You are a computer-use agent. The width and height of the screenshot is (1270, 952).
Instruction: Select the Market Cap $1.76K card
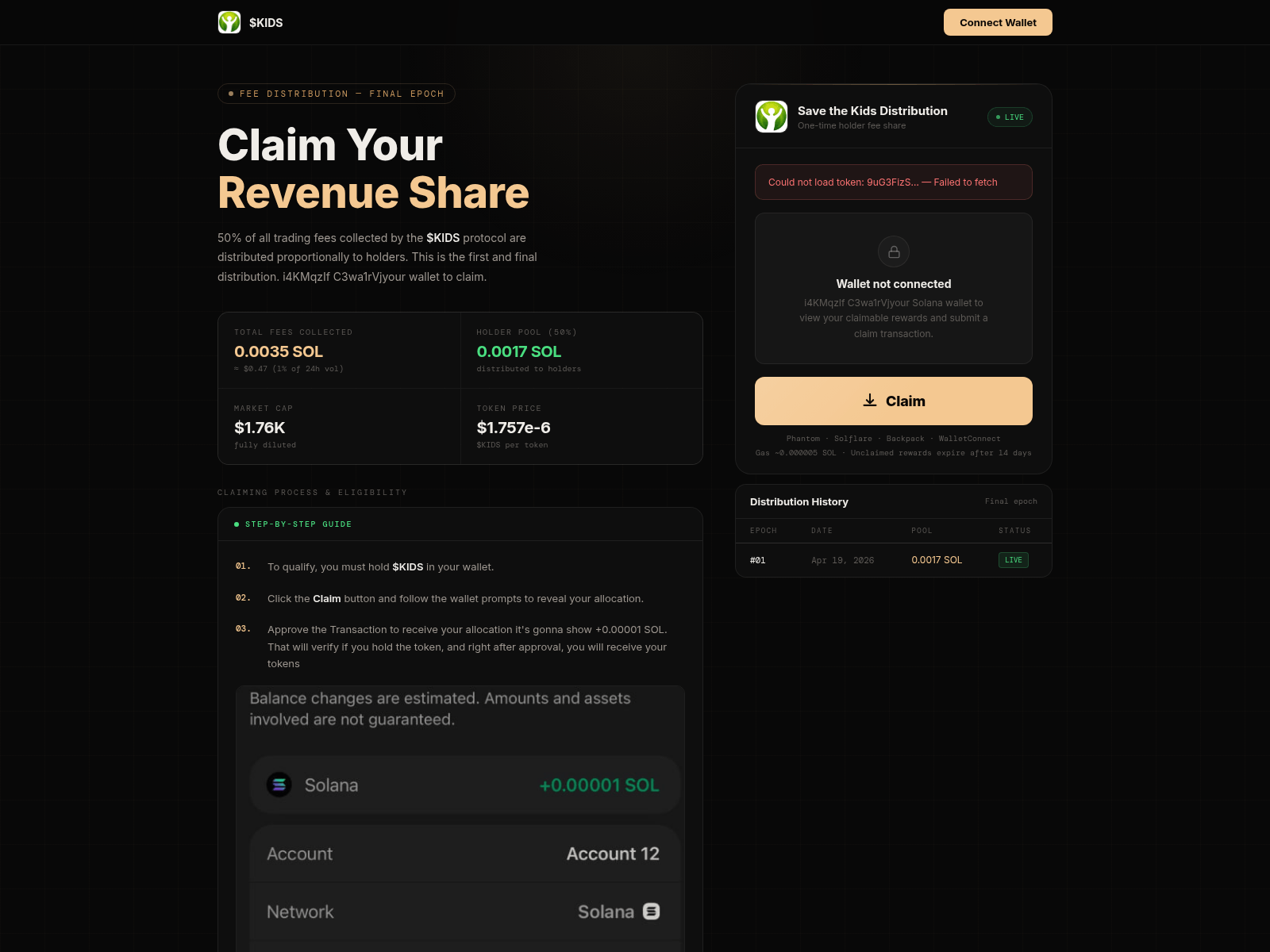(x=340, y=427)
